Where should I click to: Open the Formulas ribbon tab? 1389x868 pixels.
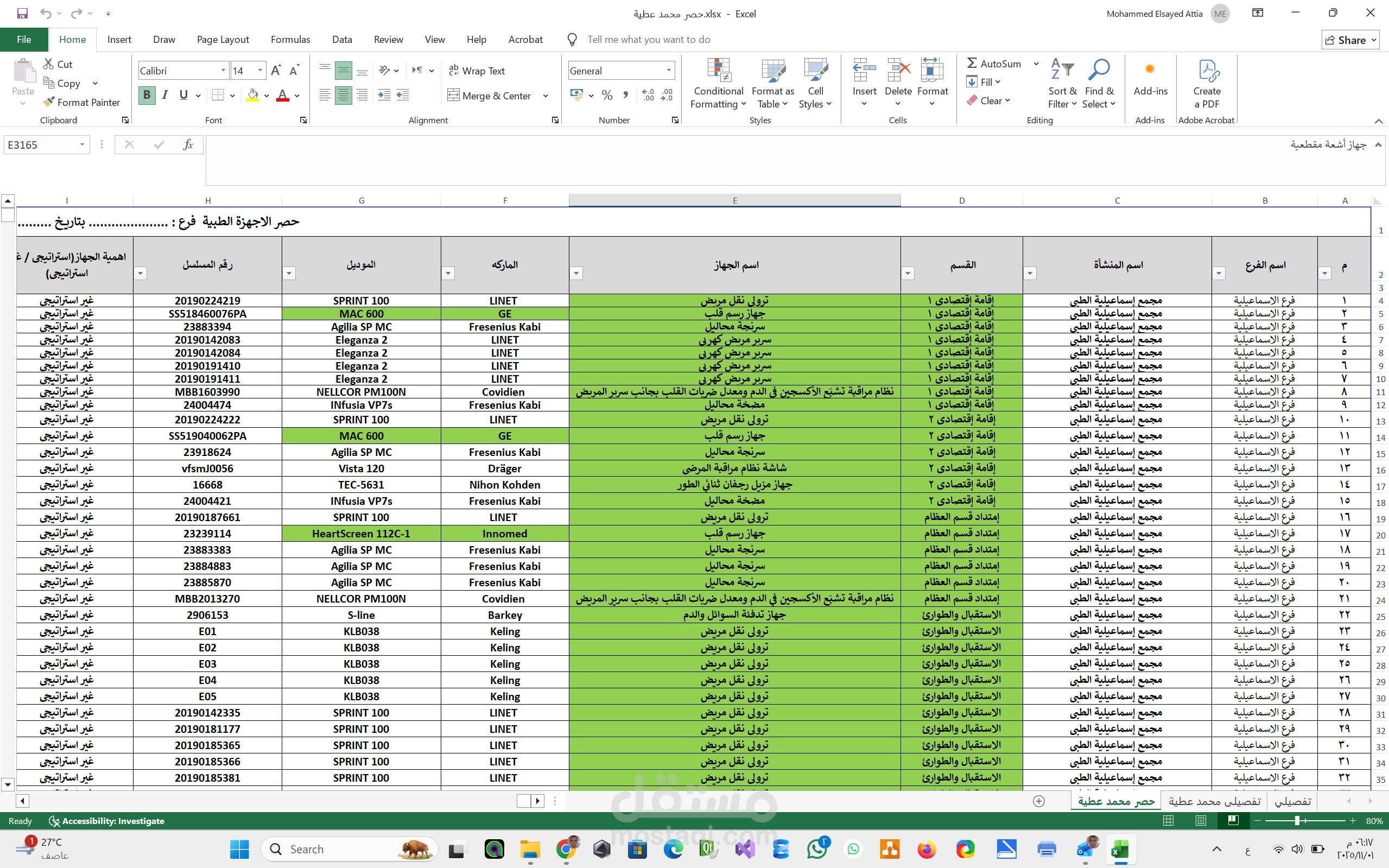tap(290, 40)
